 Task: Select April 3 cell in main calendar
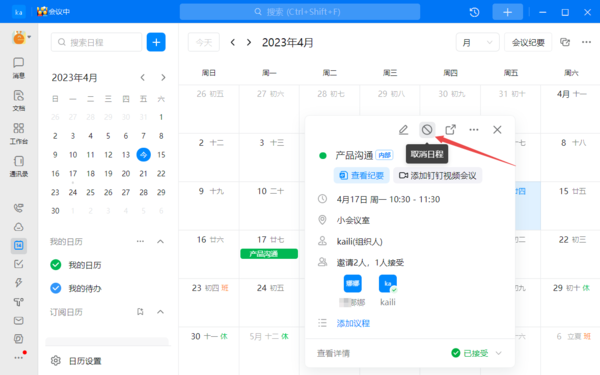pyautogui.click(x=269, y=158)
